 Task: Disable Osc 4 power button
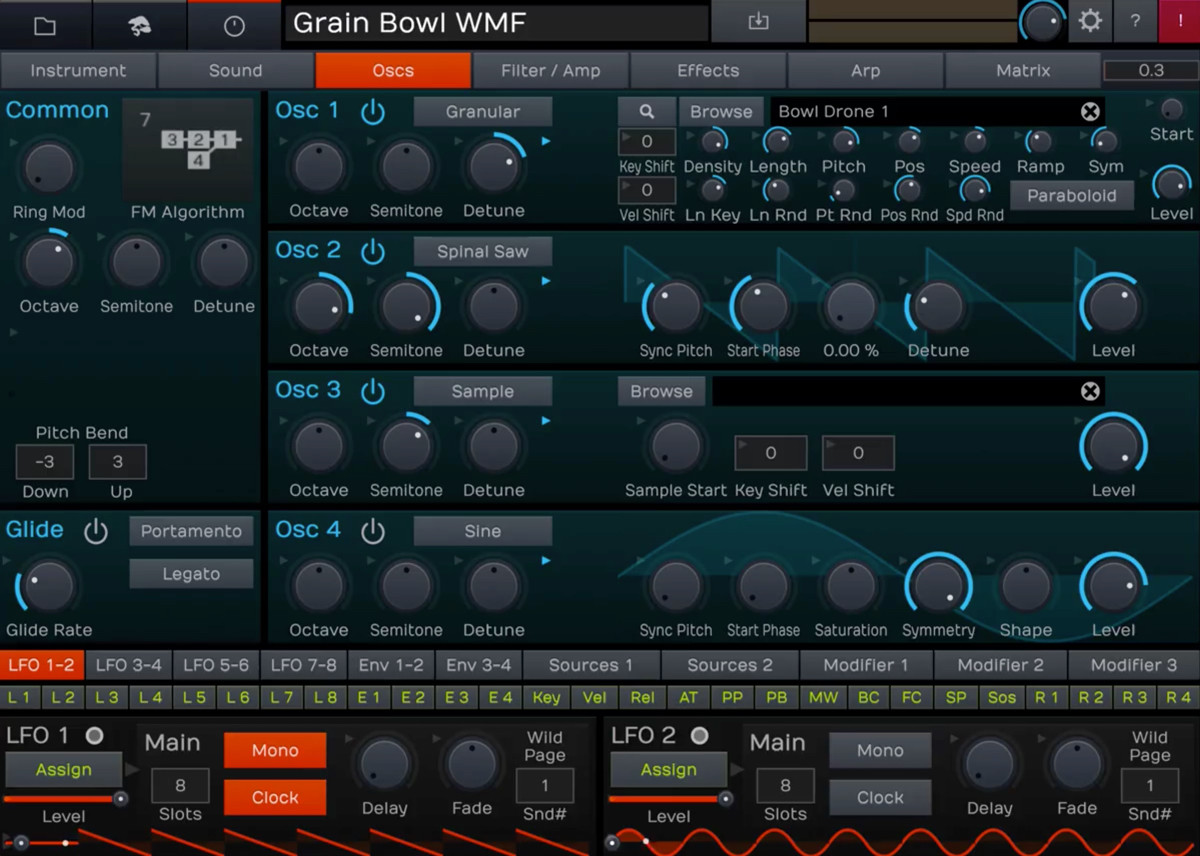(373, 531)
